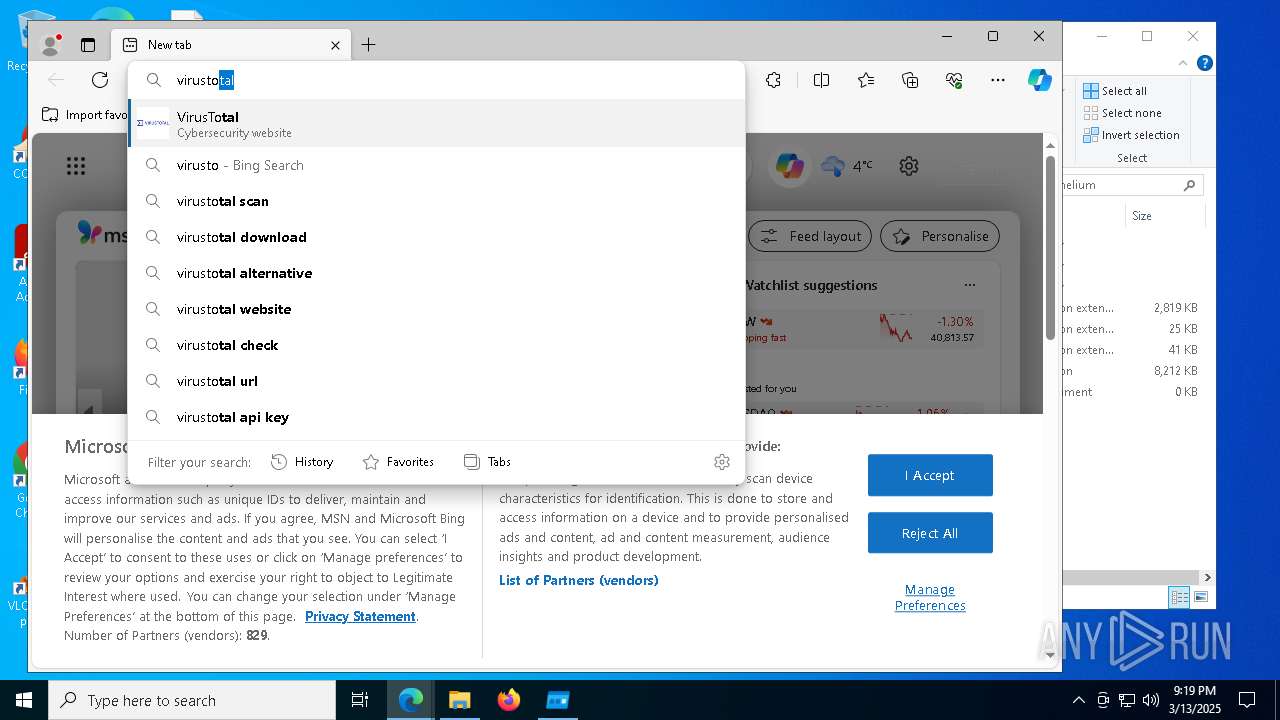Click Select all in the Explorer window
The width and height of the screenshot is (1280, 720).
(1115, 91)
